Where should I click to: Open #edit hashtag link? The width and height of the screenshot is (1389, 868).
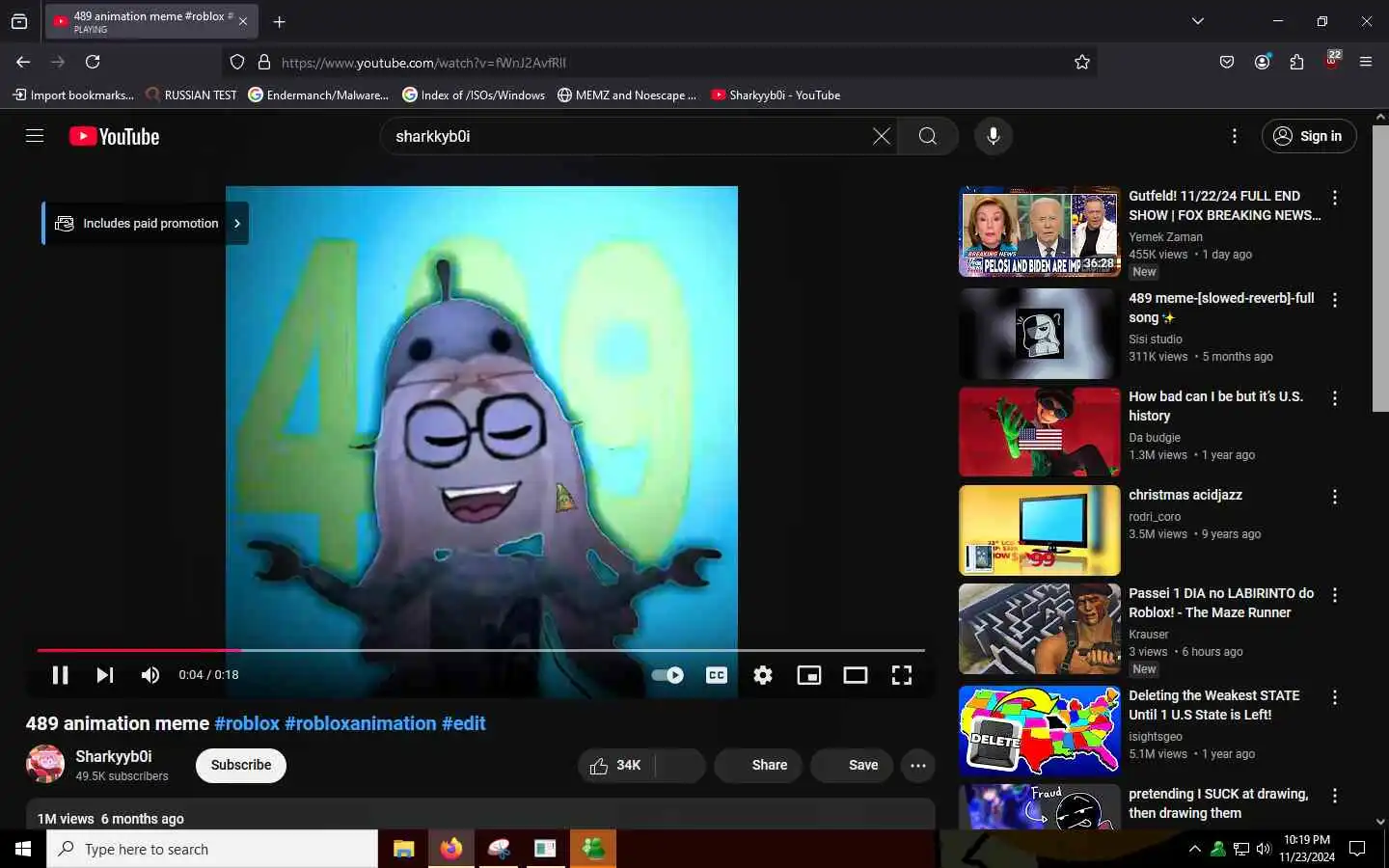[464, 723]
